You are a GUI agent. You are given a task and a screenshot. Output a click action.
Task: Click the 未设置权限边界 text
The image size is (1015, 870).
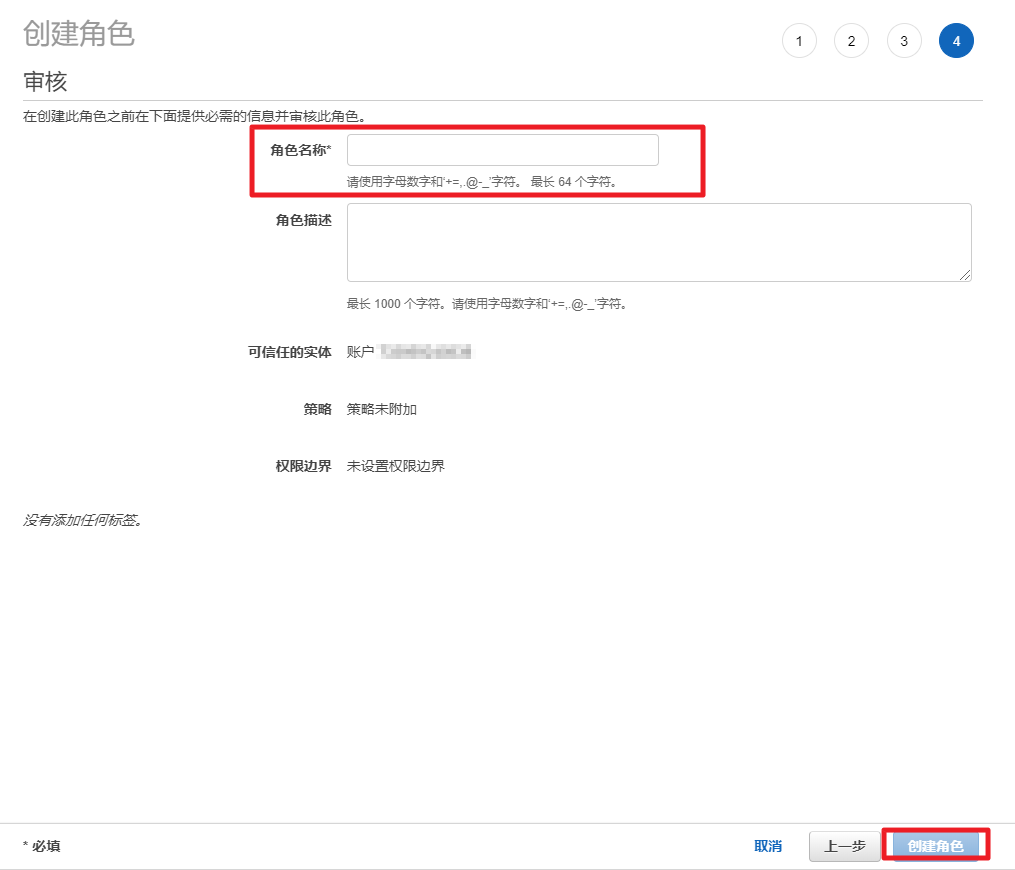(x=396, y=466)
